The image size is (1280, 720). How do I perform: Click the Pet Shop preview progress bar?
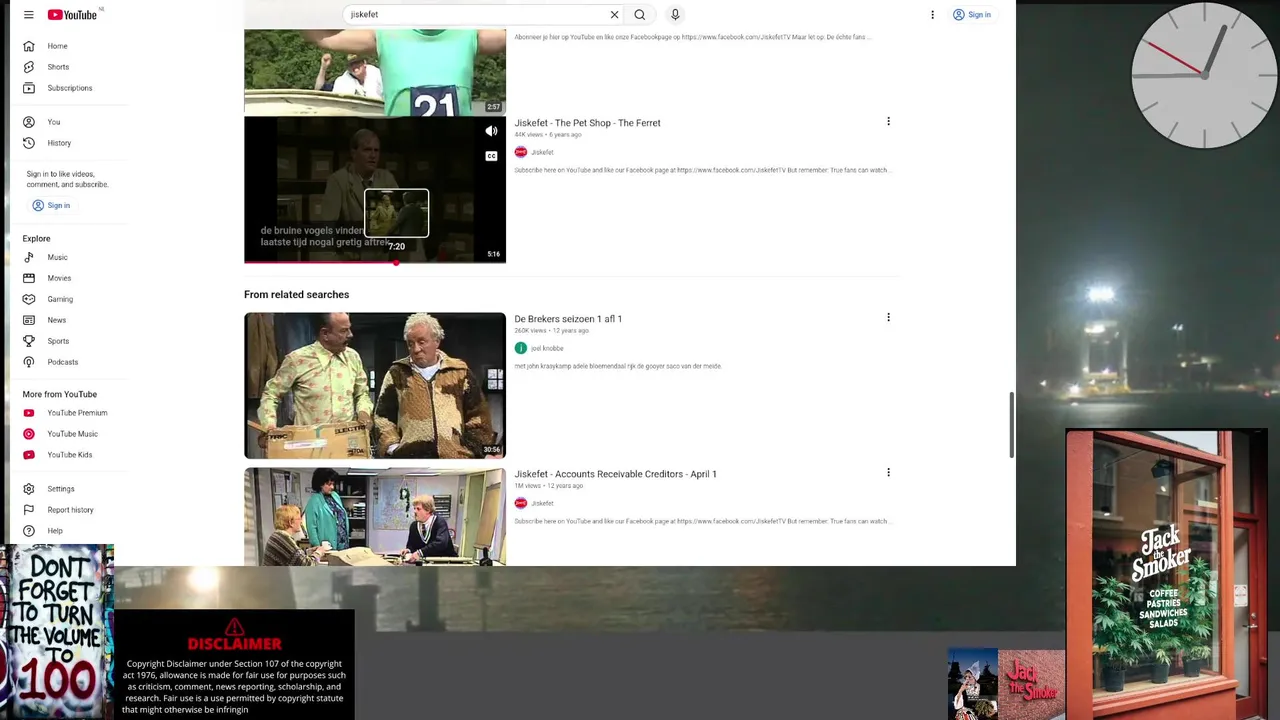(x=375, y=262)
